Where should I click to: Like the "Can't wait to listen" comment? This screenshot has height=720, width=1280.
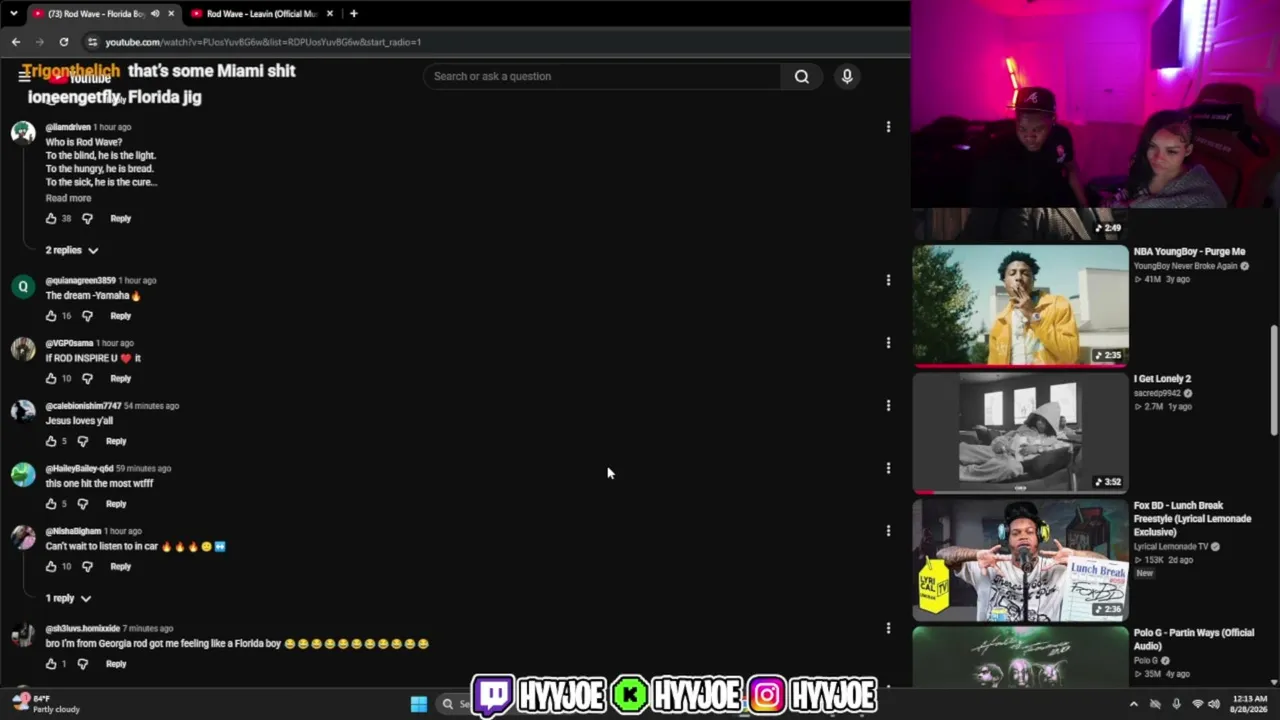[51, 567]
